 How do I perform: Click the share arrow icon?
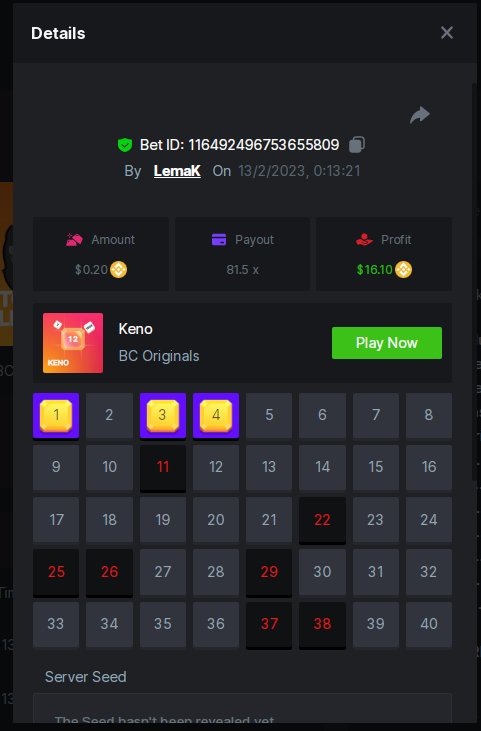click(x=419, y=115)
